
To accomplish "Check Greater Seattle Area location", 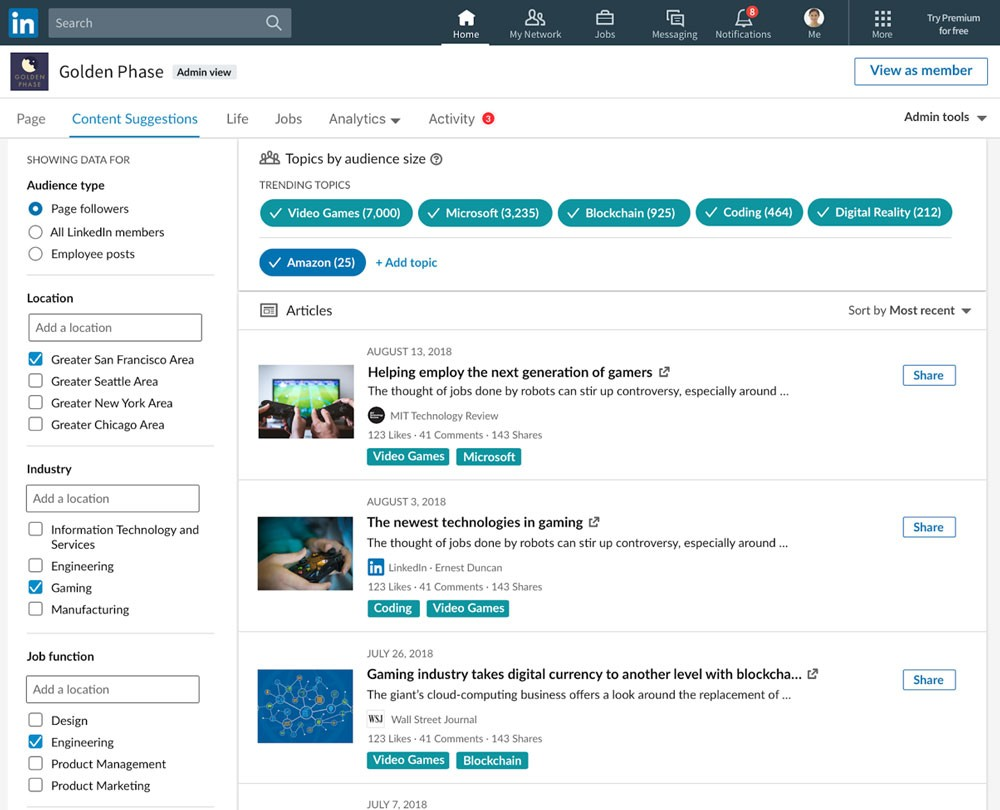I will pos(36,381).
